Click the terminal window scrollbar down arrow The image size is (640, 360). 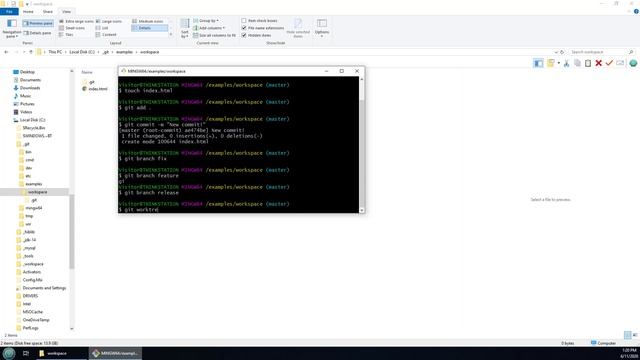click(362, 210)
